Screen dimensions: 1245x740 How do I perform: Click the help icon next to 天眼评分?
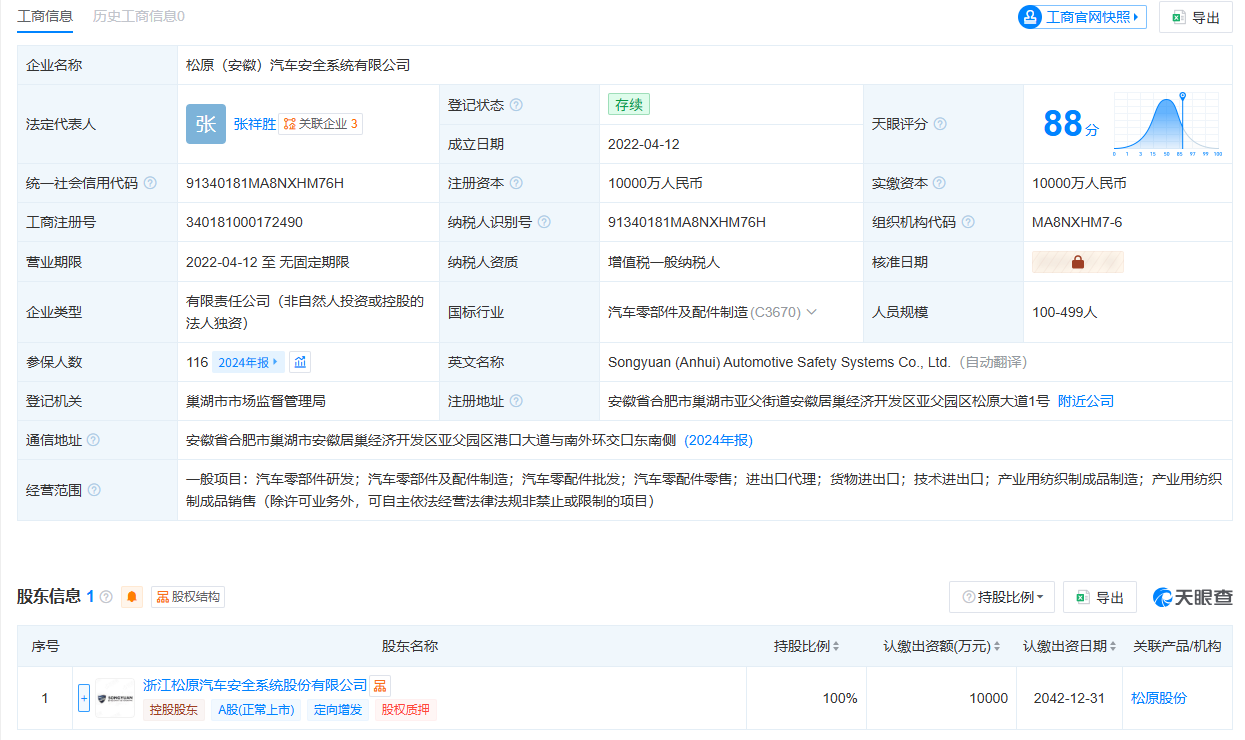[940, 124]
